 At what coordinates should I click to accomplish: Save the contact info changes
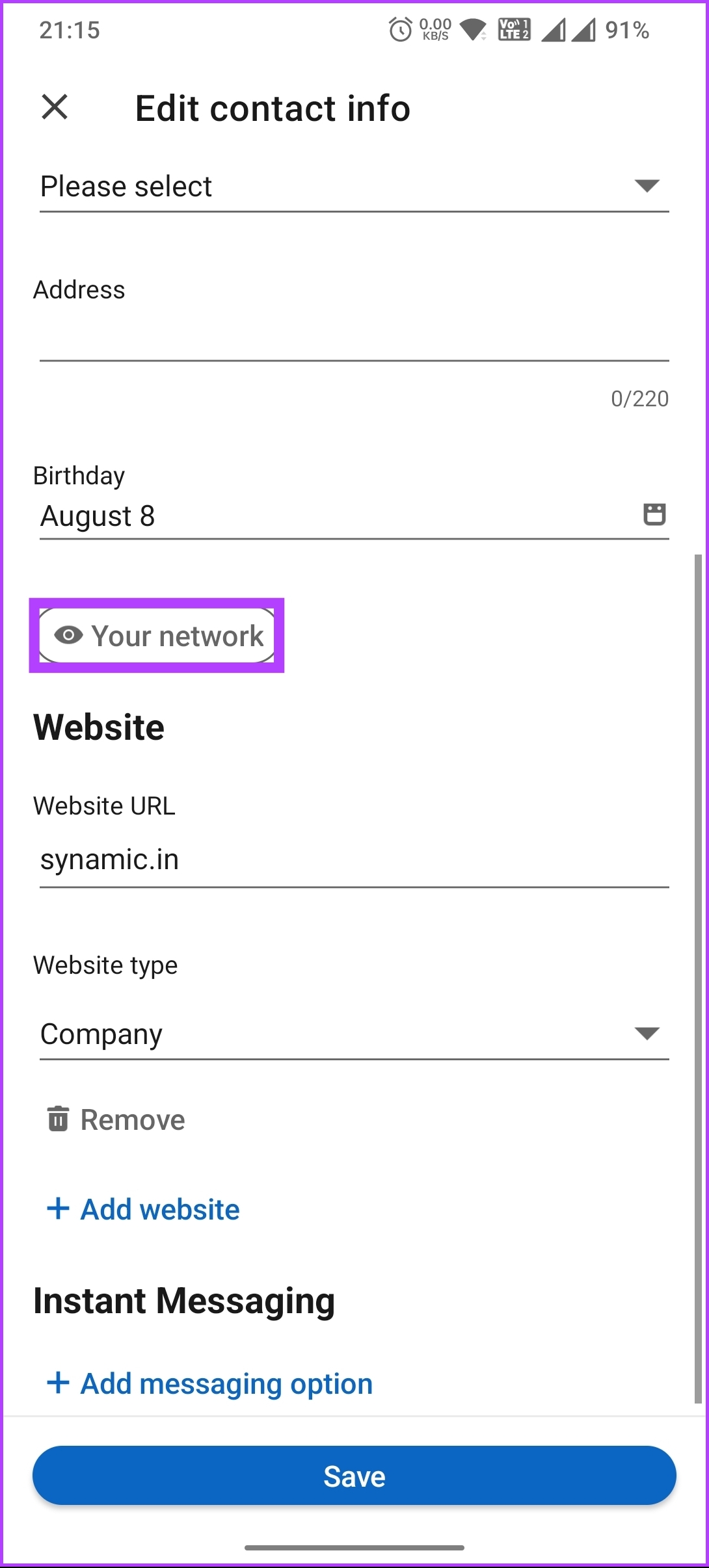coord(354,1475)
